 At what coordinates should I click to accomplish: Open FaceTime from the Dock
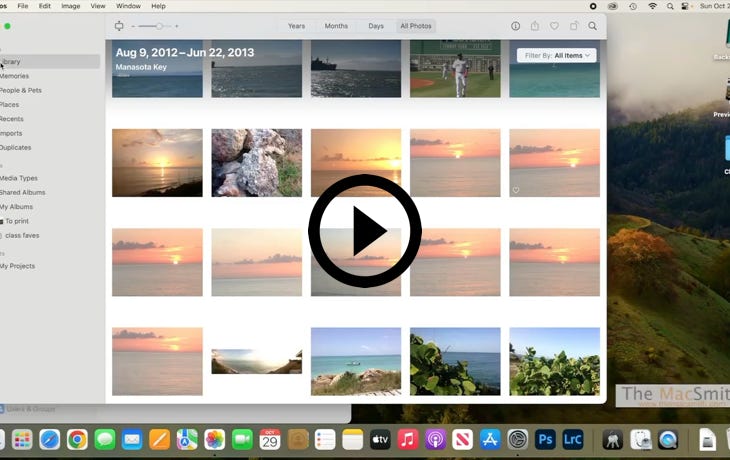point(242,440)
